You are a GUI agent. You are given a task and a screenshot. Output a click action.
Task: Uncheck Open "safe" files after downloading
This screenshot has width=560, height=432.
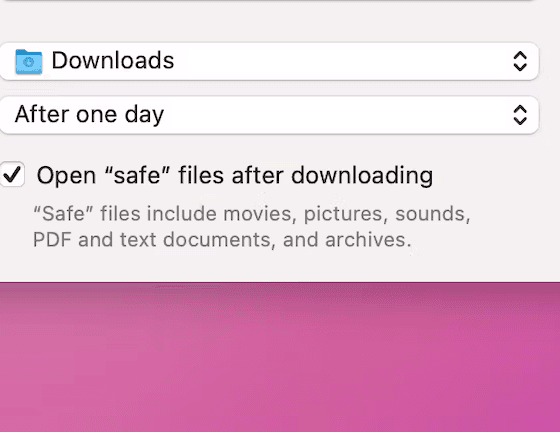(x=12, y=174)
